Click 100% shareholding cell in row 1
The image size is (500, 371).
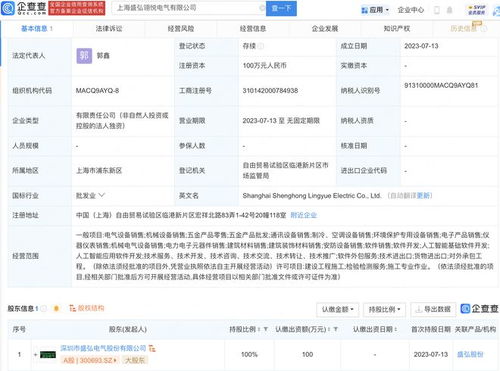[x=249, y=354]
